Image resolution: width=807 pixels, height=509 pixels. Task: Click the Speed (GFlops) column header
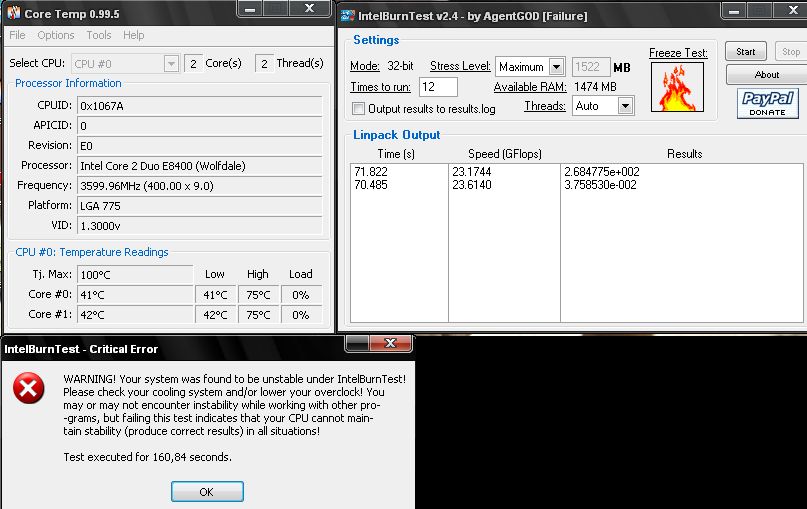tap(505, 154)
